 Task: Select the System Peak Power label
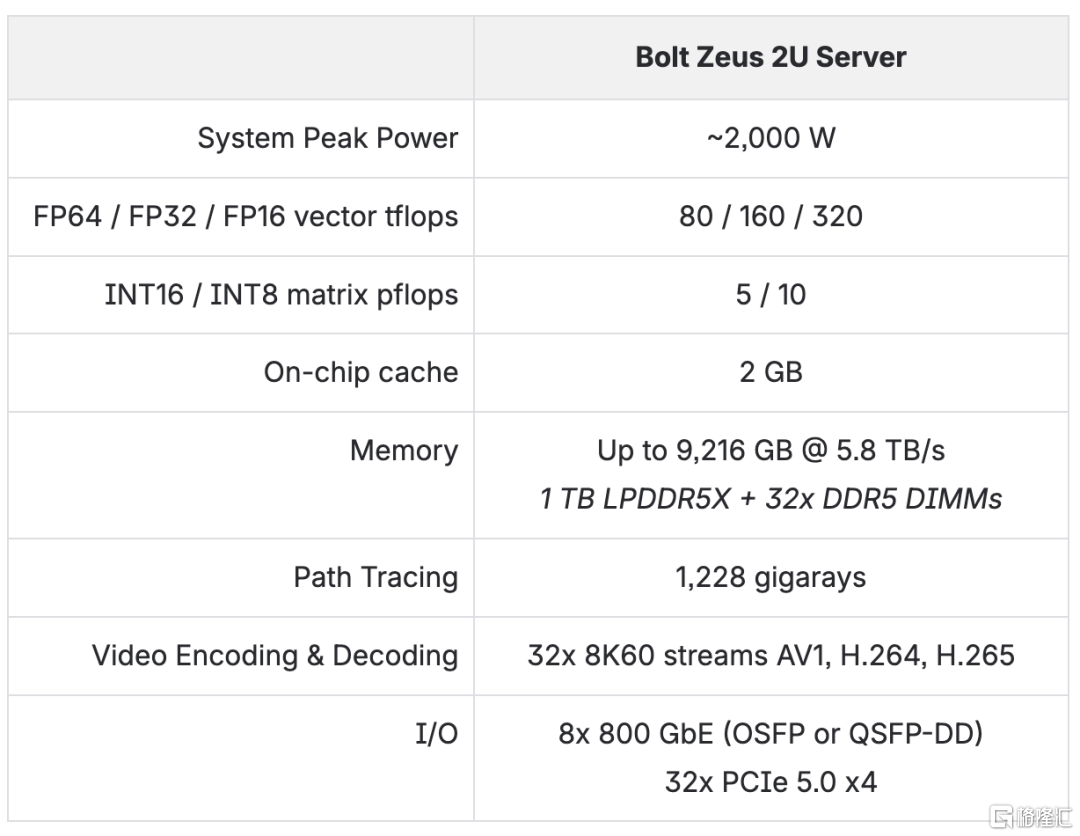(x=327, y=138)
